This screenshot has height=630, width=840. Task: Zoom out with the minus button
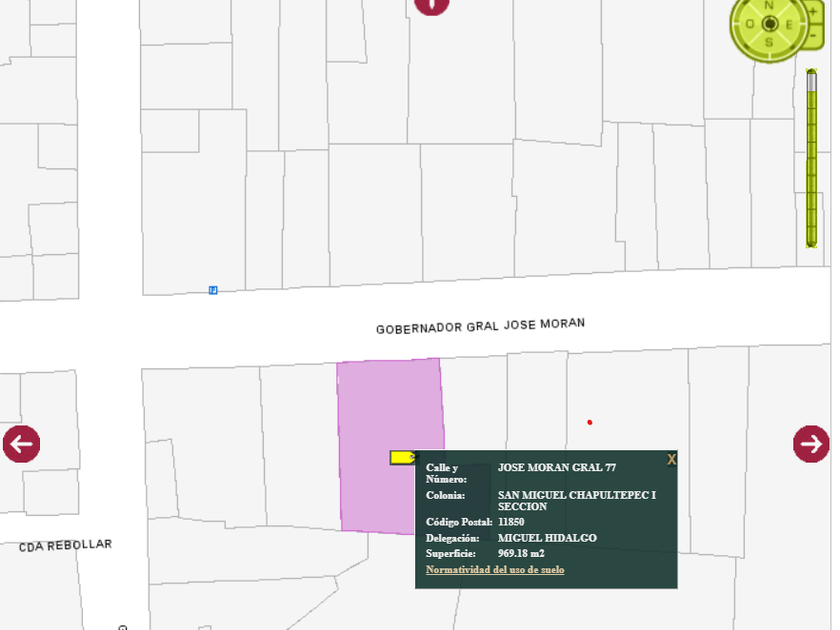pyautogui.click(x=813, y=36)
